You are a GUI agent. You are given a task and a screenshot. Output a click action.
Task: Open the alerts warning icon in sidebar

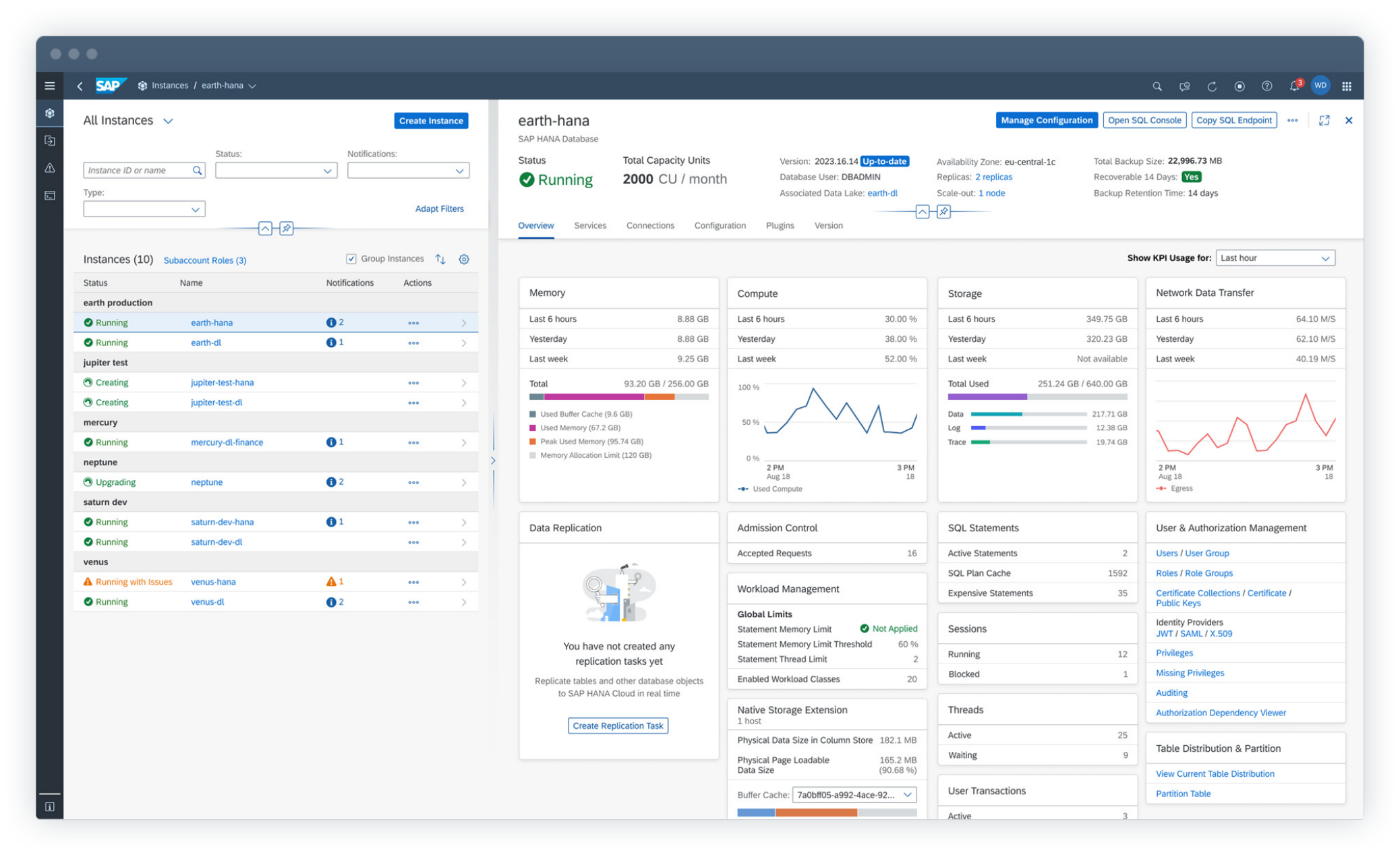click(50, 168)
